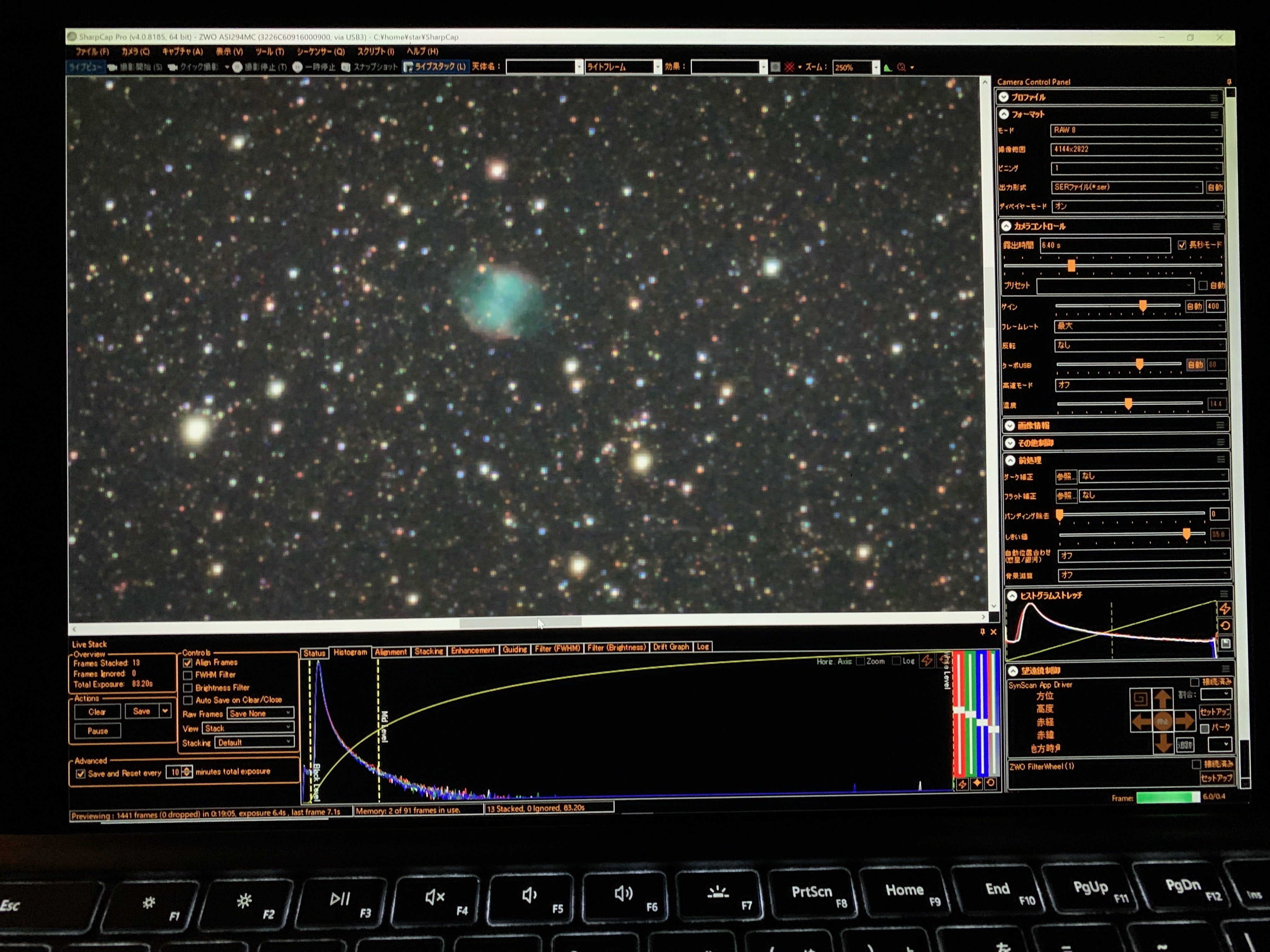Screen dimensions: 1270x952
Task: Open the ツール (T) menu
Action: (269, 52)
